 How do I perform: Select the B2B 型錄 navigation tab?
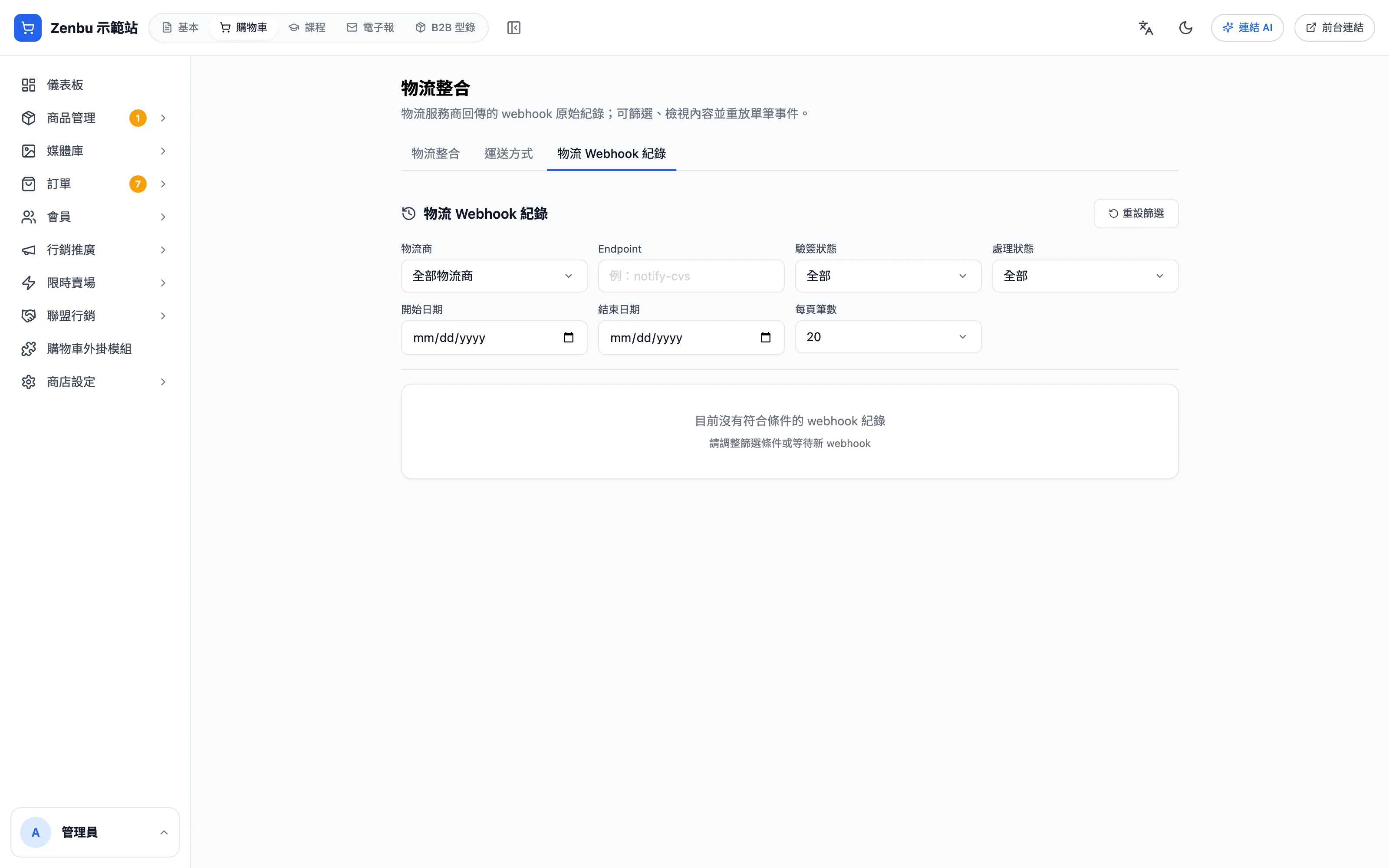[x=445, y=27]
